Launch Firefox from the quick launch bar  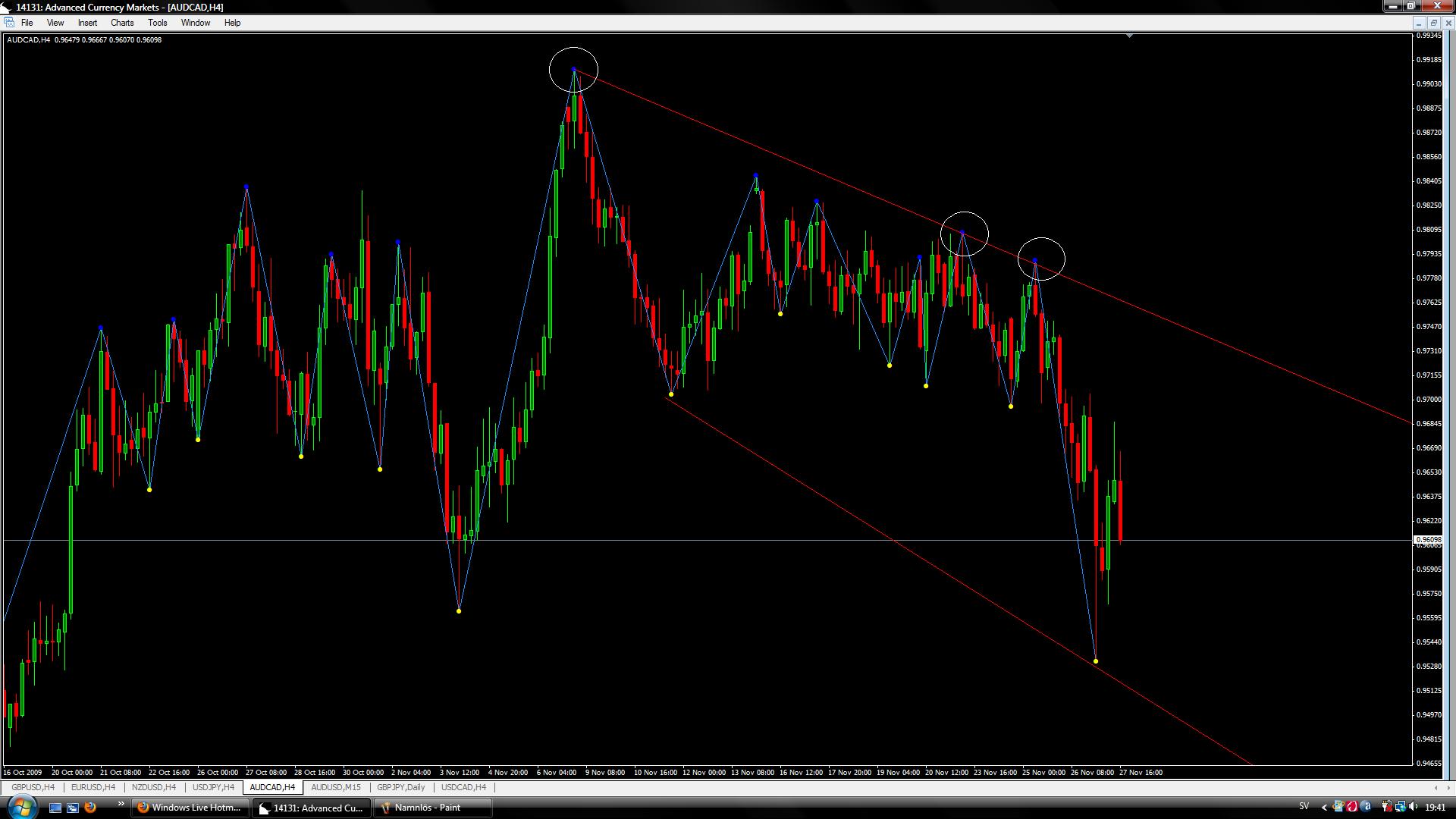click(90, 808)
